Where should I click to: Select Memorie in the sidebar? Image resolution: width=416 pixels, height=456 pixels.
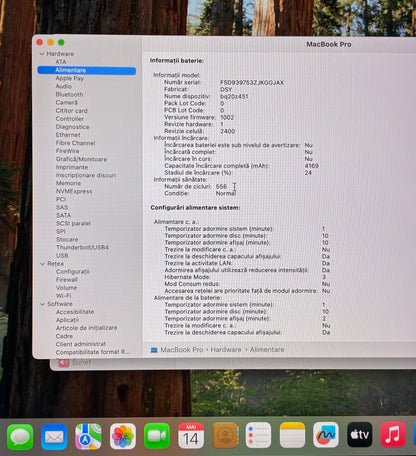pos(68,183)
